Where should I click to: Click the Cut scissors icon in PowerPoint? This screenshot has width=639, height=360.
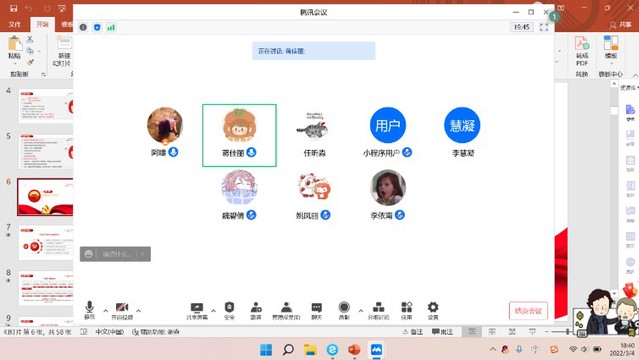coord(30,39)
